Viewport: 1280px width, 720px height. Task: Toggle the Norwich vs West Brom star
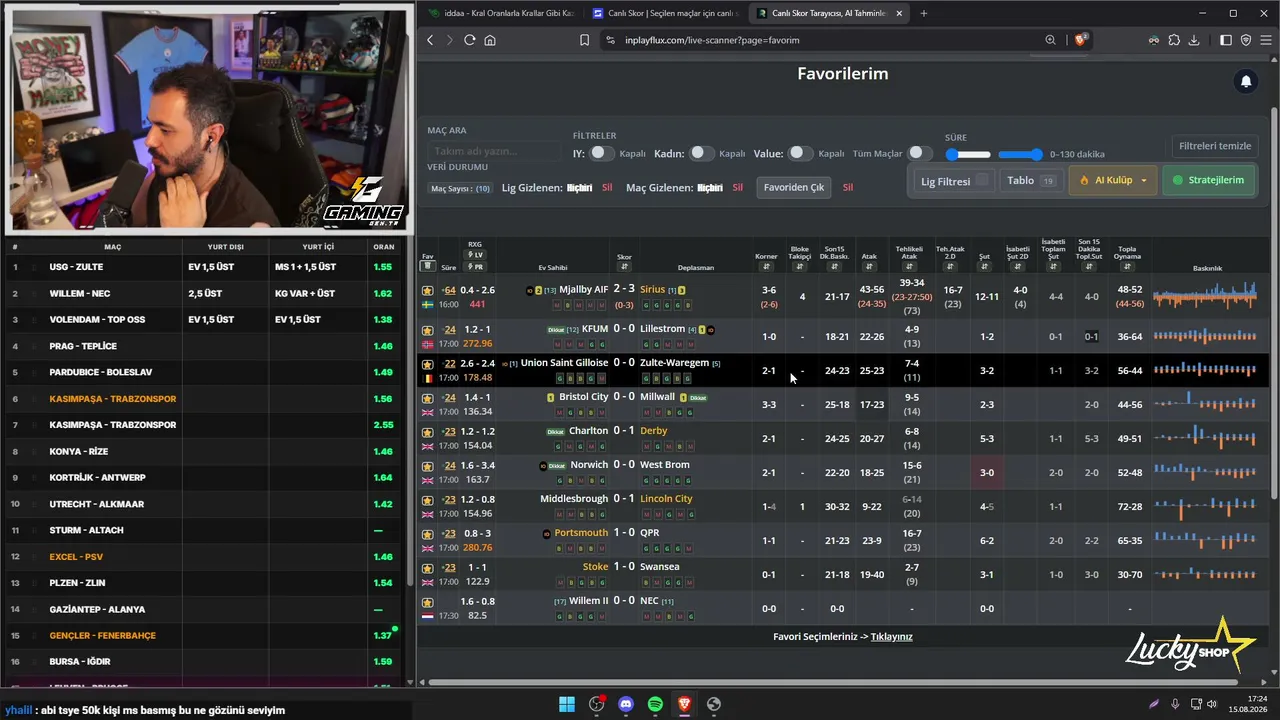428,466
